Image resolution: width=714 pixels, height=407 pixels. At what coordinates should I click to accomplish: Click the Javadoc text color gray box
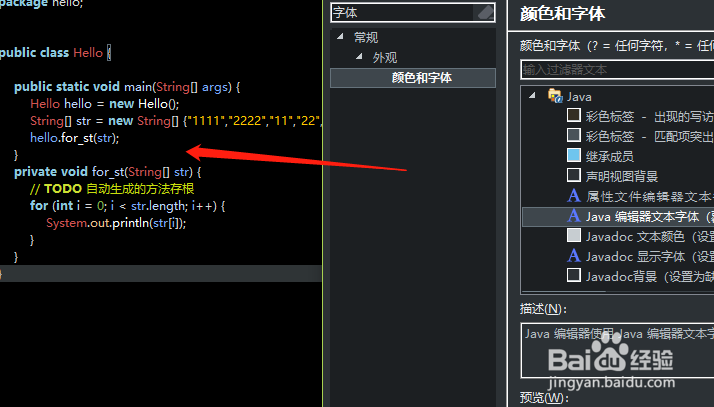coord(574,236)
